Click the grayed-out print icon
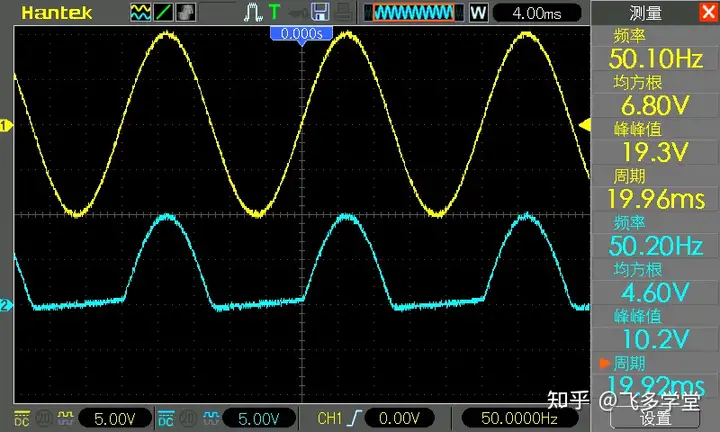 343,12
